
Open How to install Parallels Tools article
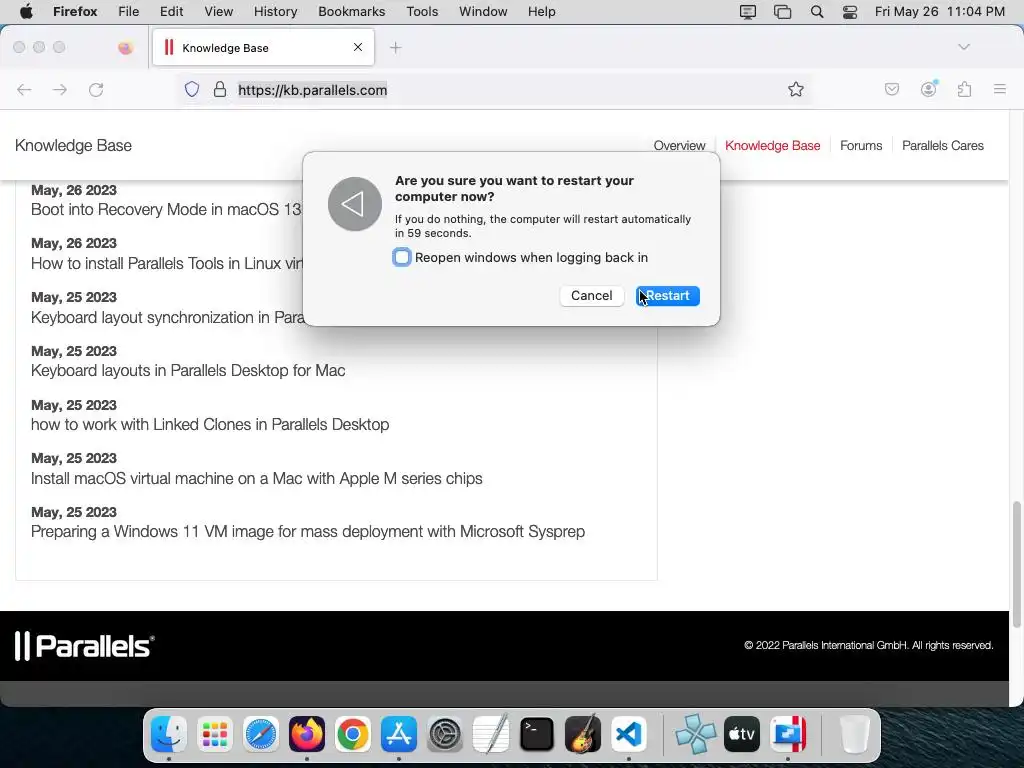[x=167, y=263]
